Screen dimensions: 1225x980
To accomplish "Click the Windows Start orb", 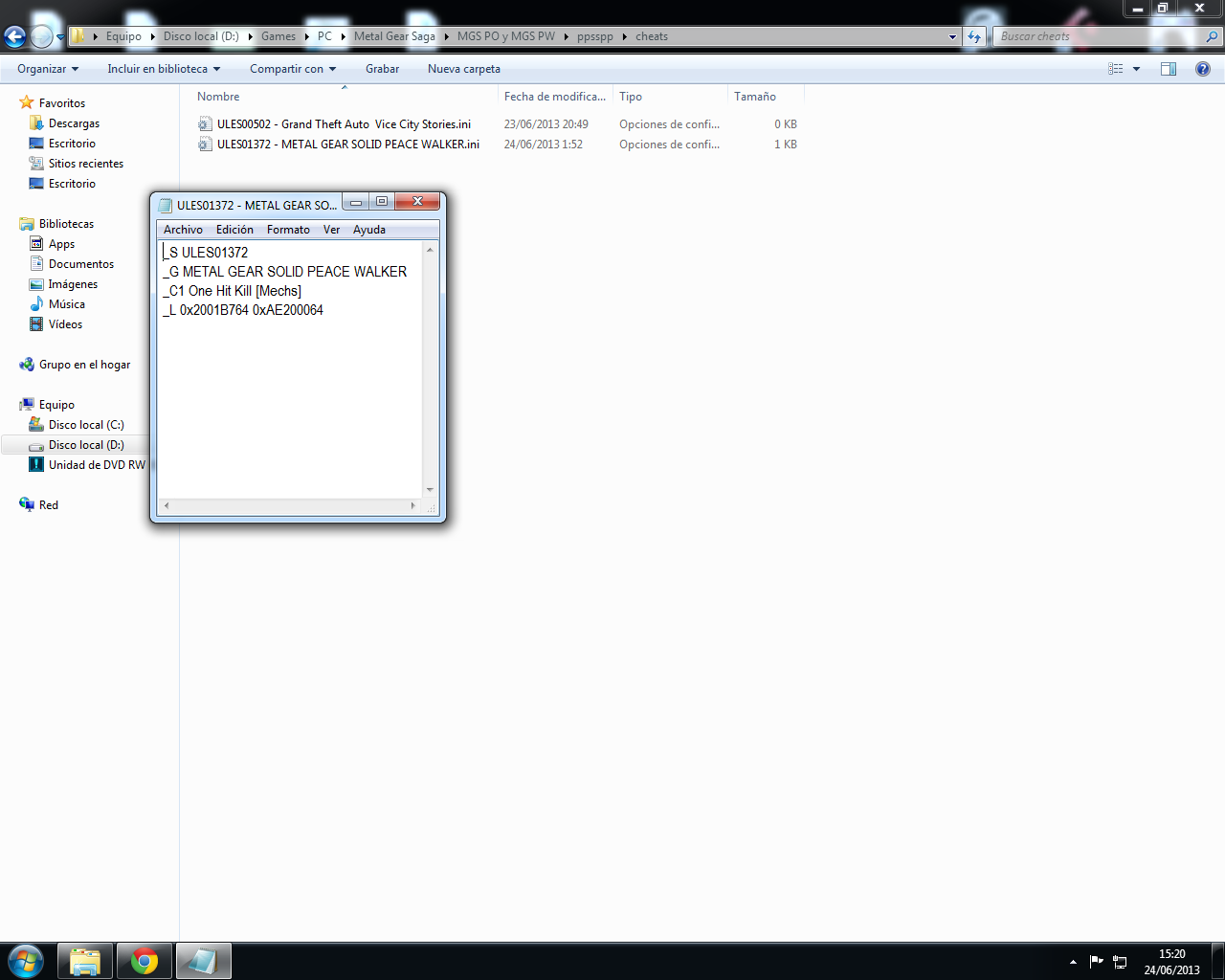I will pos(26,961).
